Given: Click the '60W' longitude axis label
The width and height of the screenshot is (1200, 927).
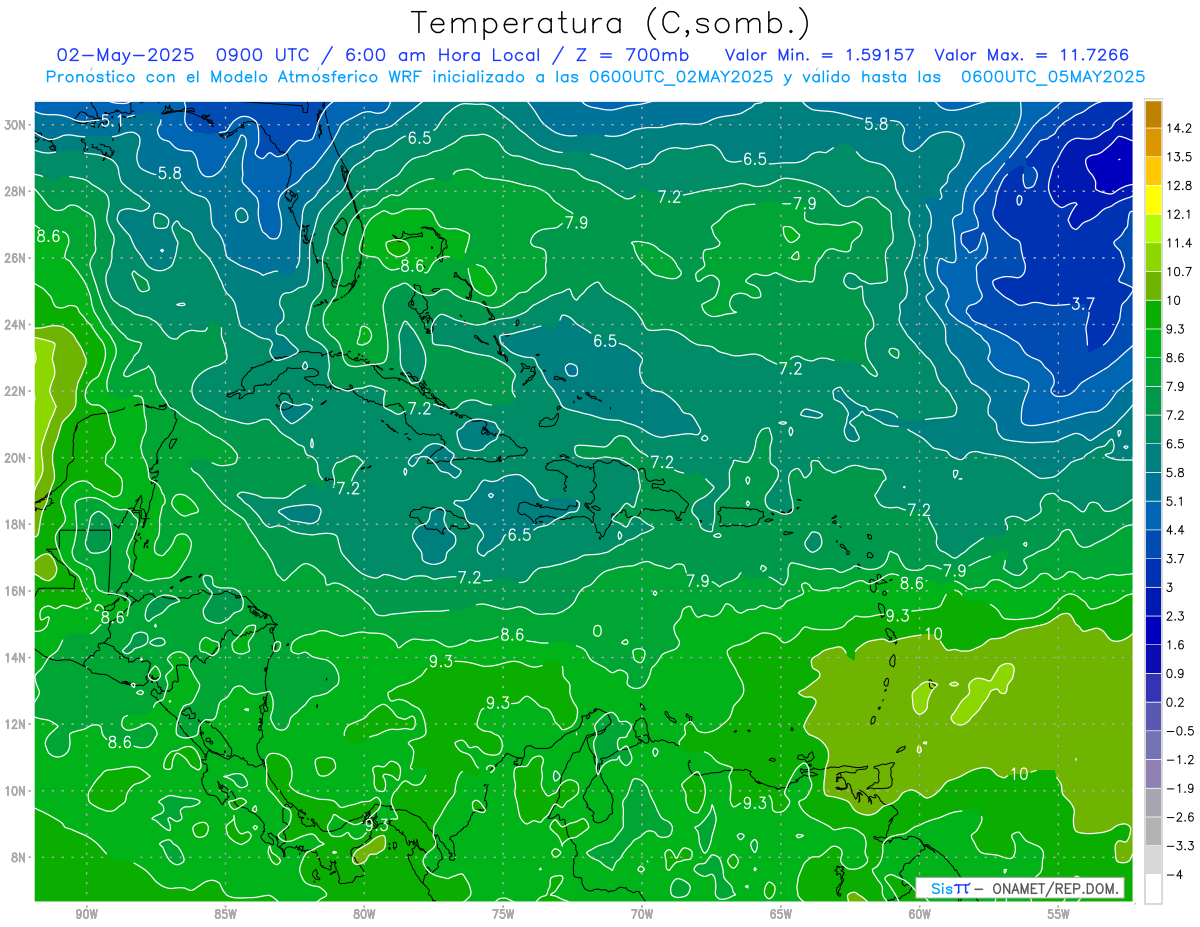Looking at the screenshot, I should click(x=920, y=913).
